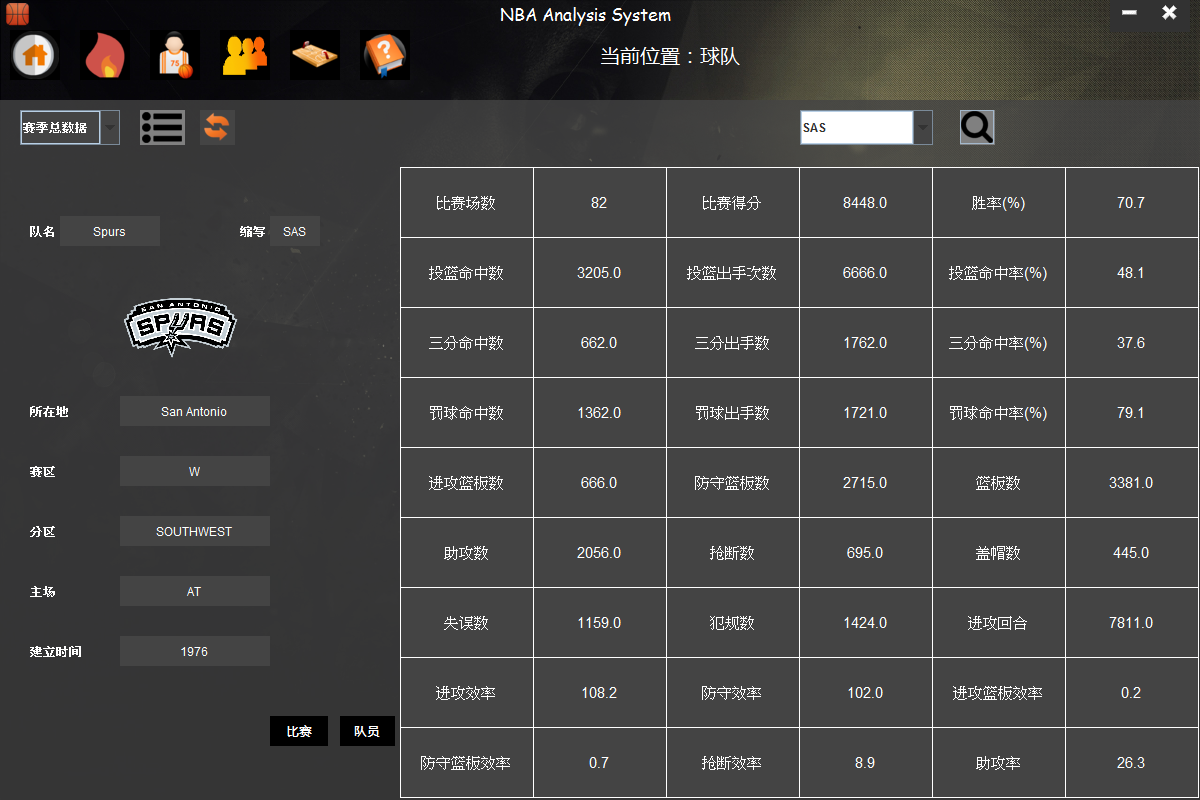Click the 进攻篮板数 label cell
The height and width of the screenshot is (800, 1200).
(x=467, y=483)
